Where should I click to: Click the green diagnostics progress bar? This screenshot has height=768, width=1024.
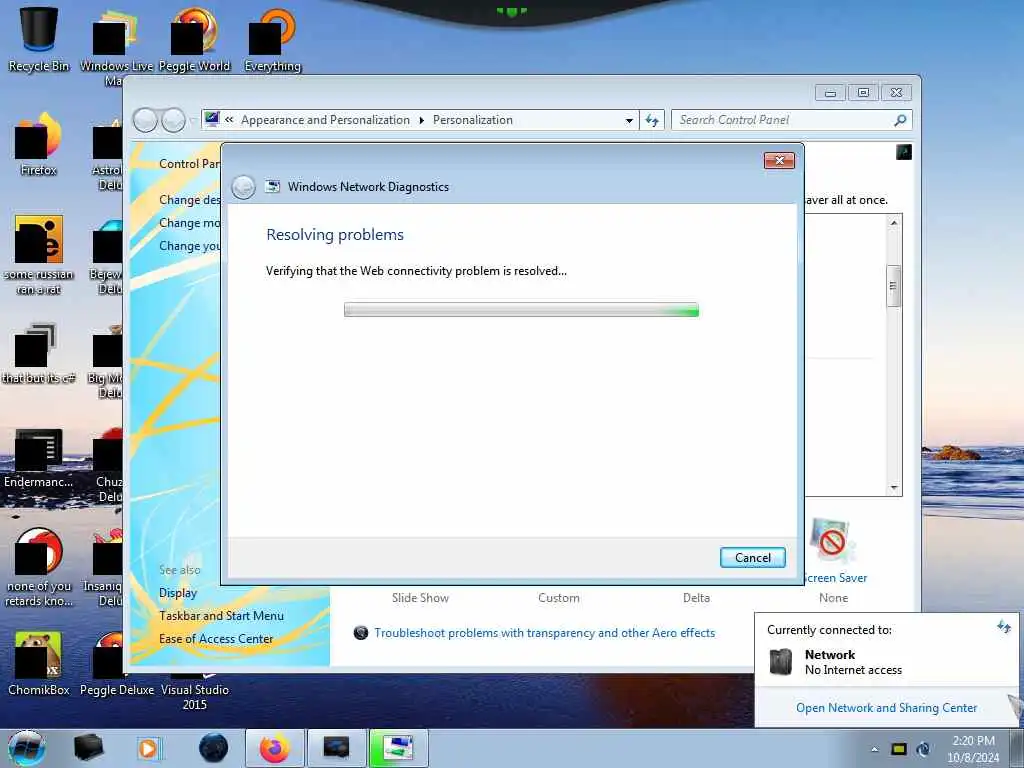pyautogui.click(x=521, y=310)
